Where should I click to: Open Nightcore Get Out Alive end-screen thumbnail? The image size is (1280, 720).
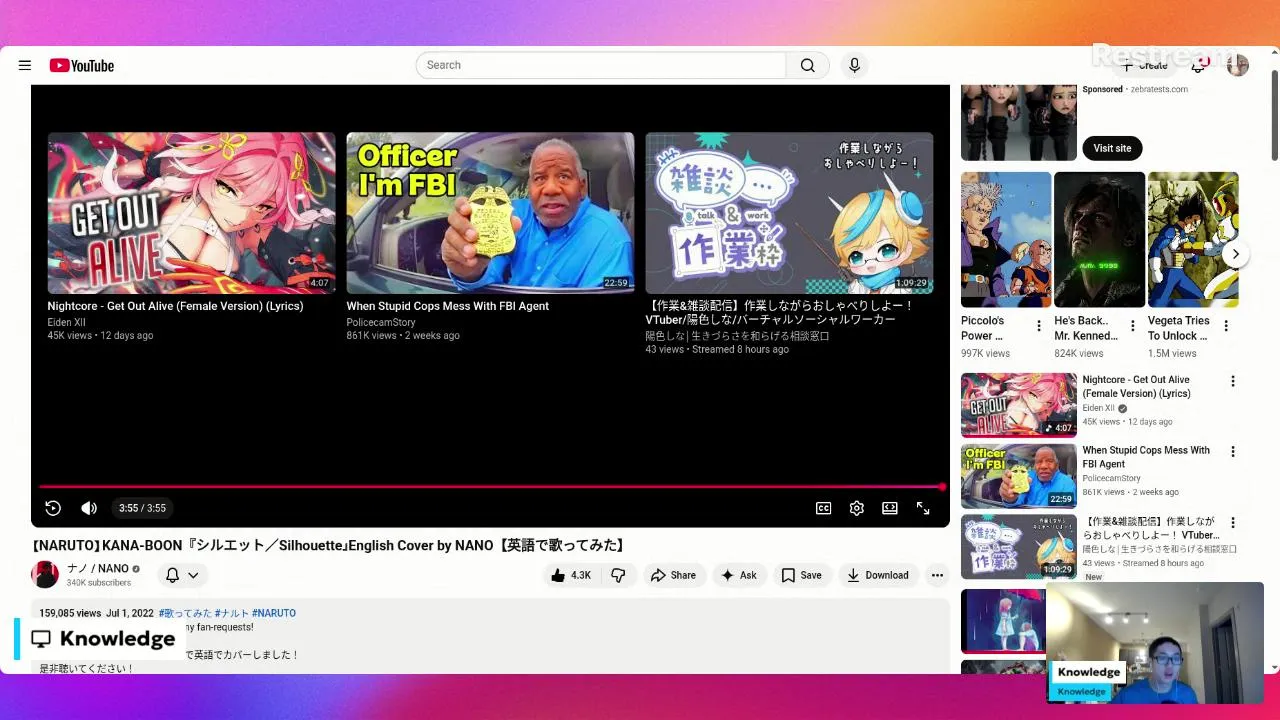tap(191, 213)
